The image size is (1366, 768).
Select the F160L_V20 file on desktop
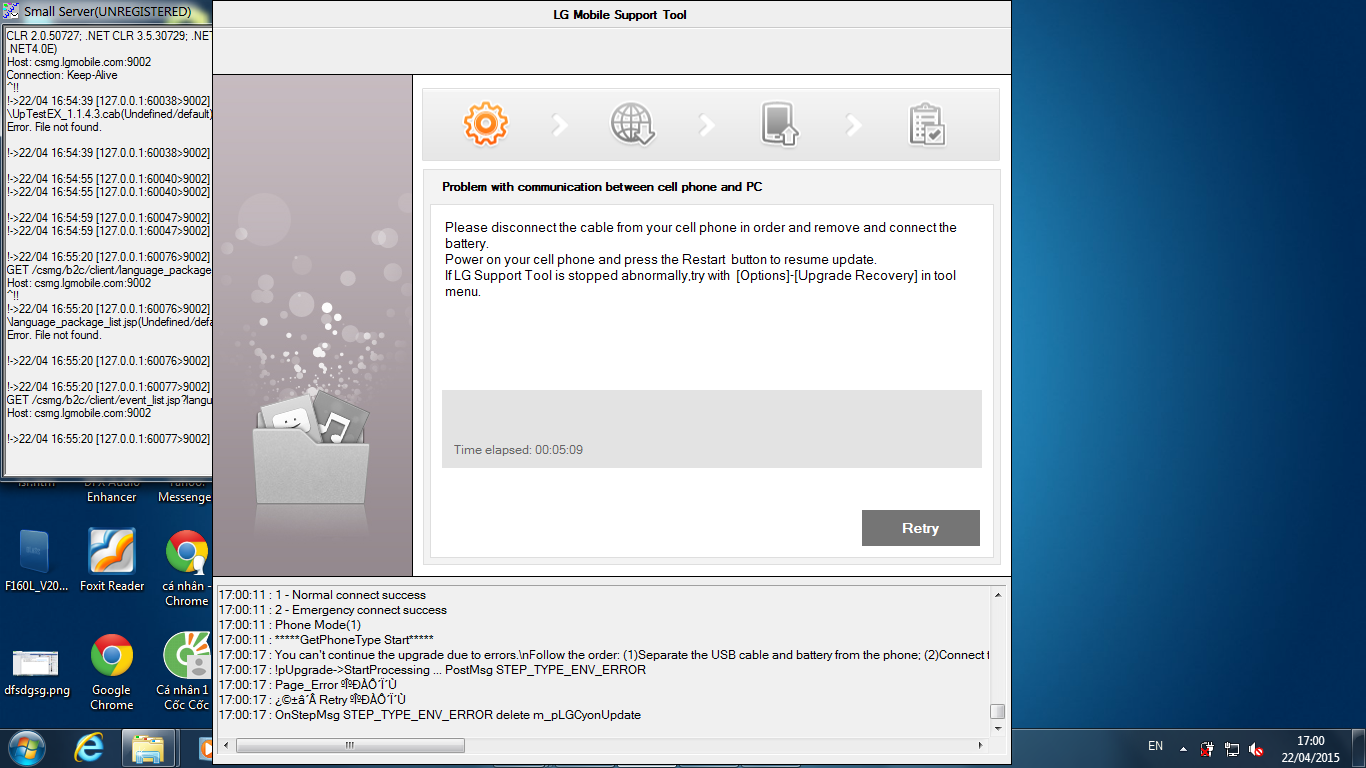34,560
